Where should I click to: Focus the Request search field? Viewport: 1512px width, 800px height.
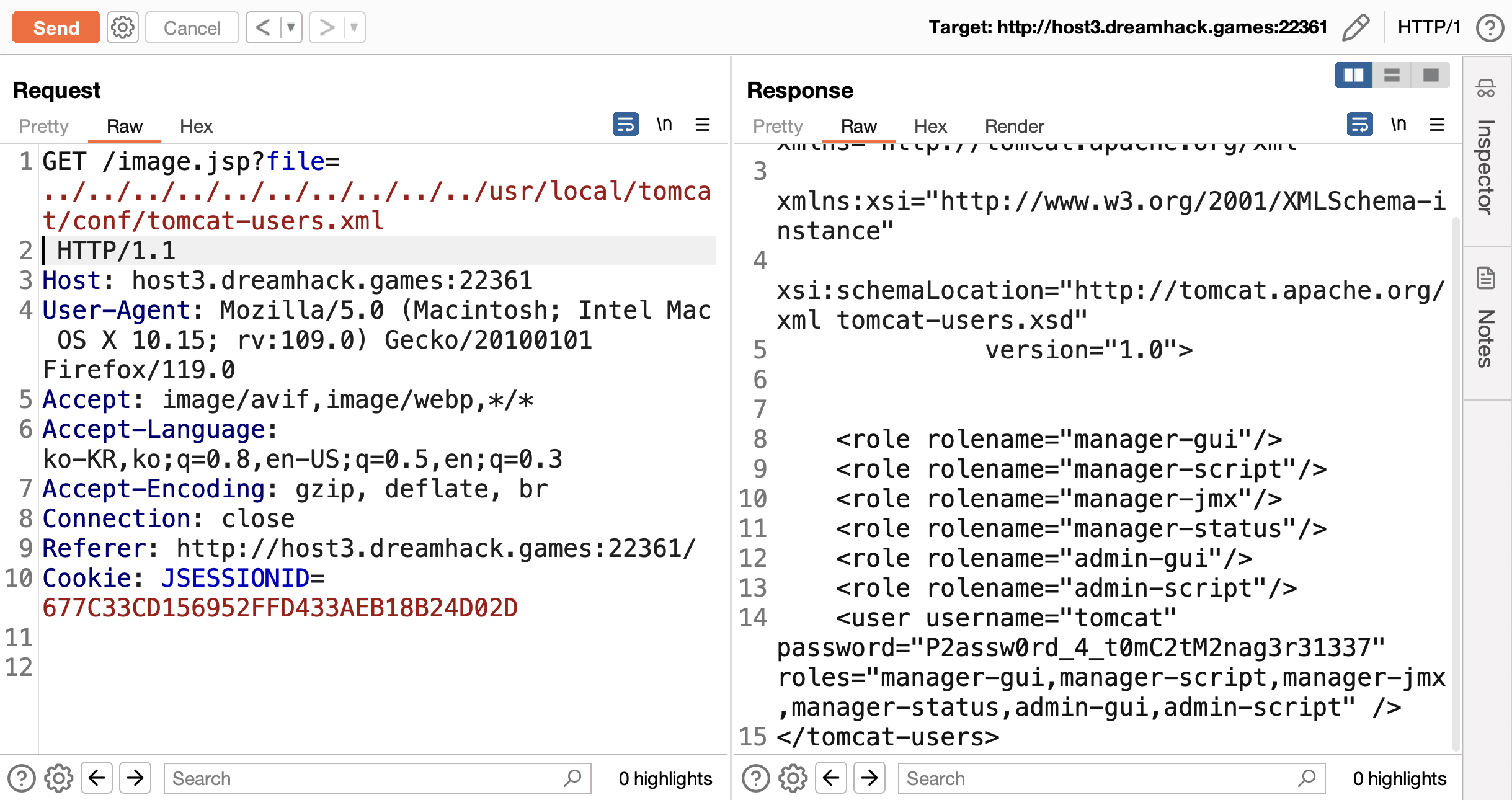click(366, 778)
